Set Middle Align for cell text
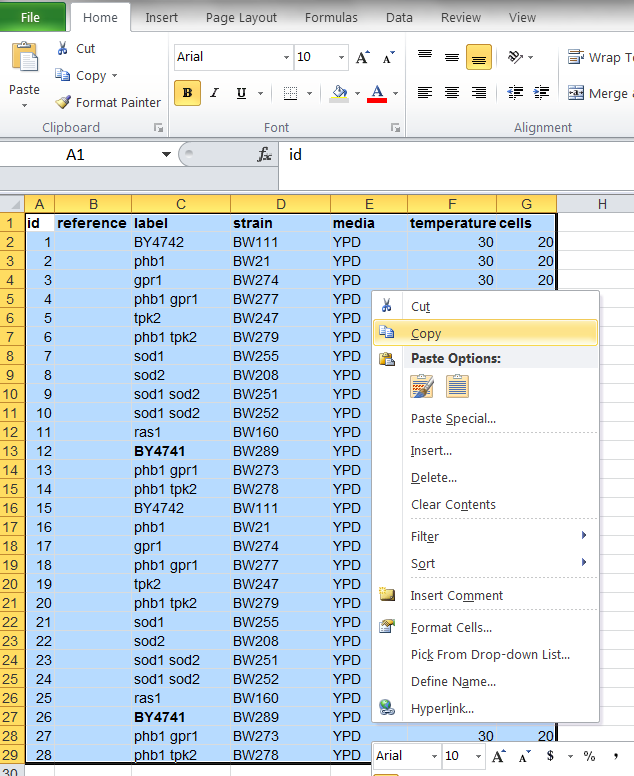 452,57
